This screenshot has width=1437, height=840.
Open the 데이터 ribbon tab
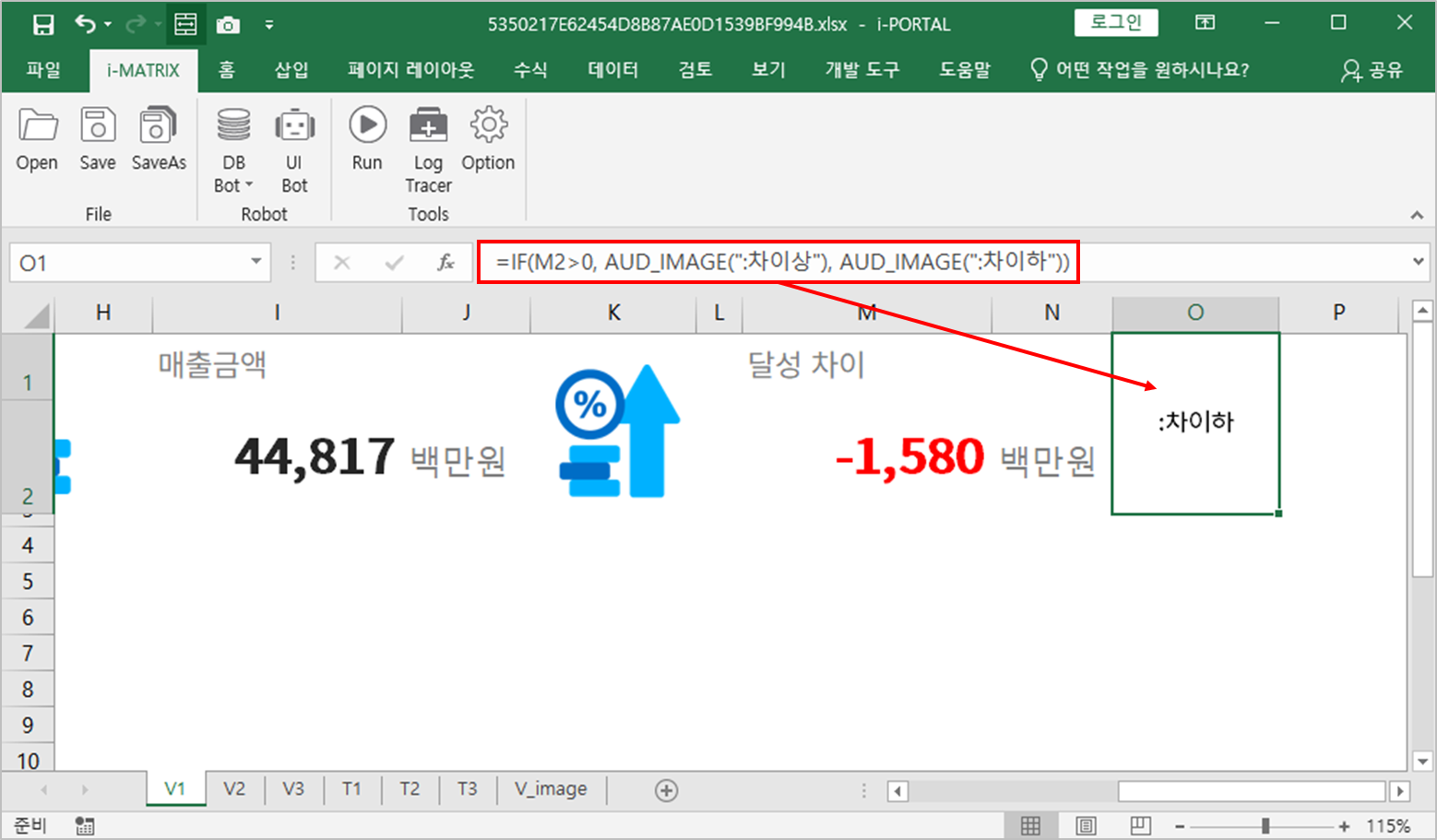pos(612,70)
